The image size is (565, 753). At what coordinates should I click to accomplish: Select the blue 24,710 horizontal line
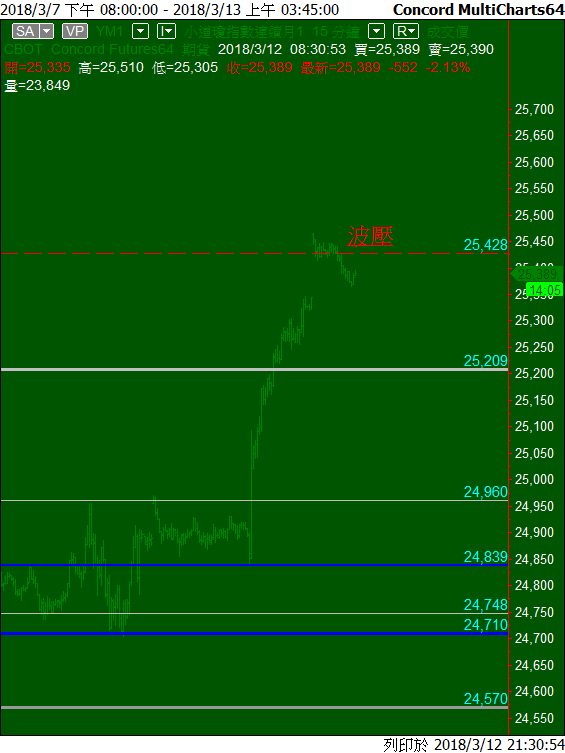point(254,633)
